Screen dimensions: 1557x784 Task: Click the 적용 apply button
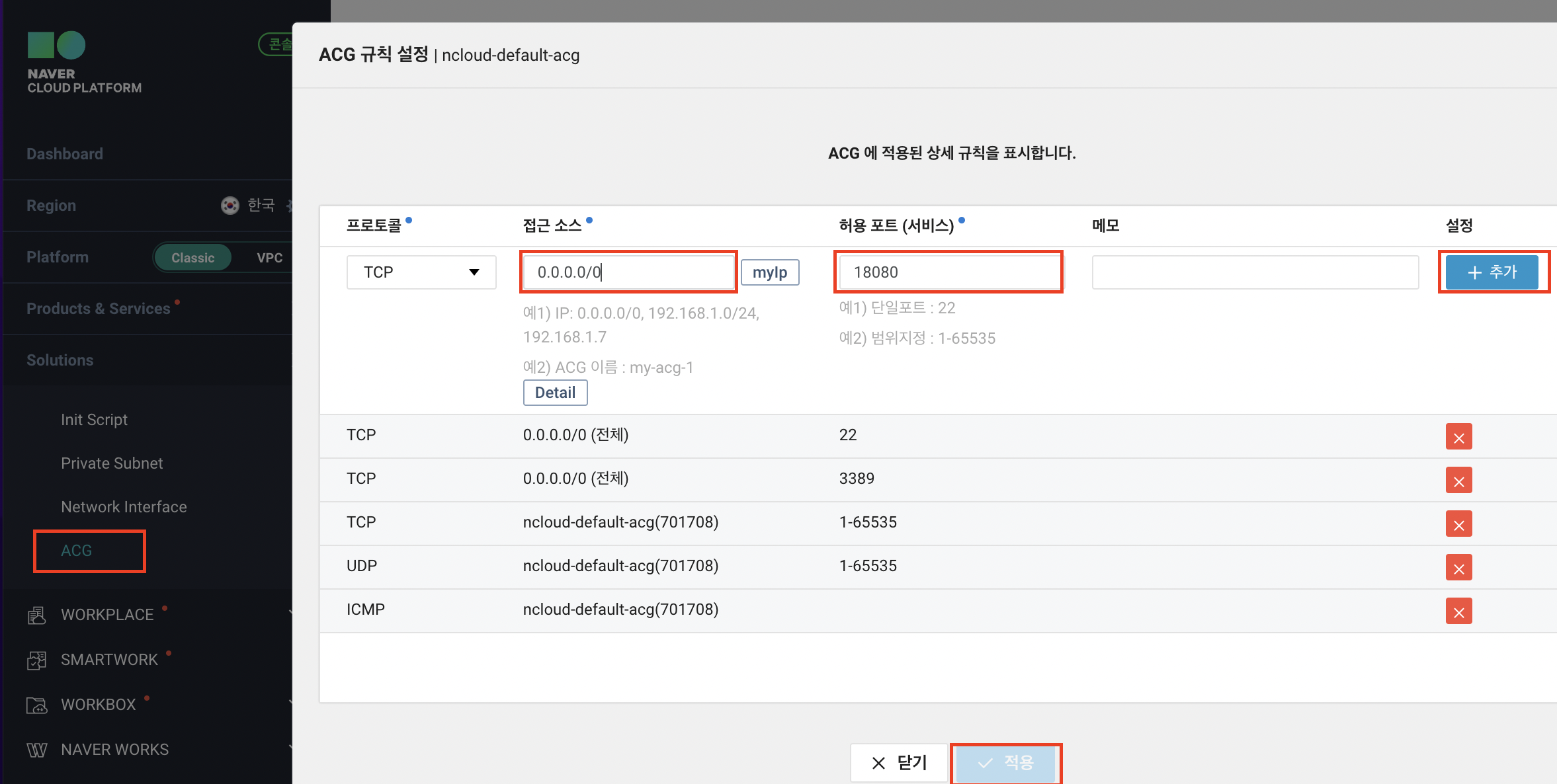pyautogui.click(x=1005, y=763)
